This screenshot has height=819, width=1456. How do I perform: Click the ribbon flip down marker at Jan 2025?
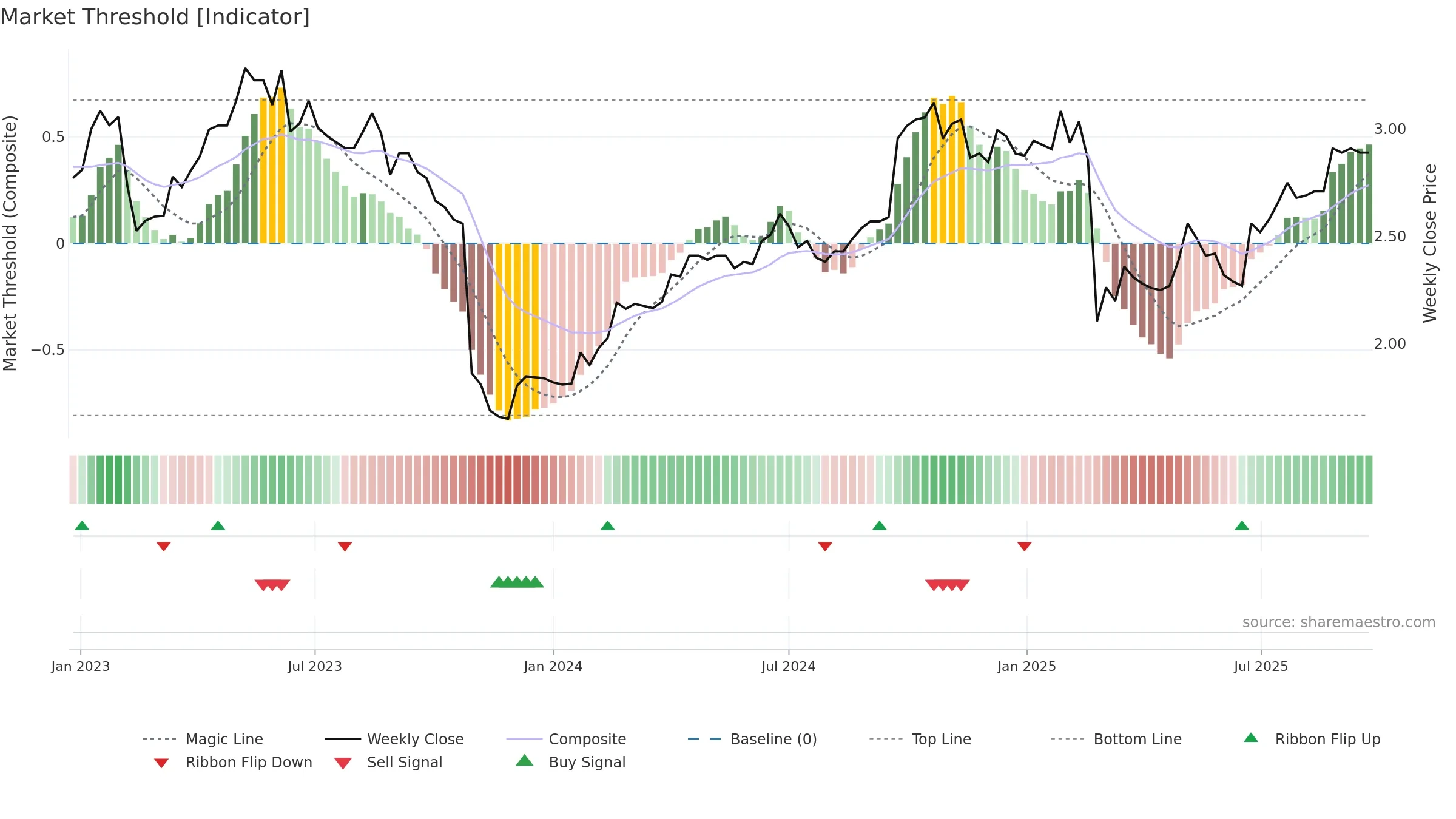pos(1025,547)
